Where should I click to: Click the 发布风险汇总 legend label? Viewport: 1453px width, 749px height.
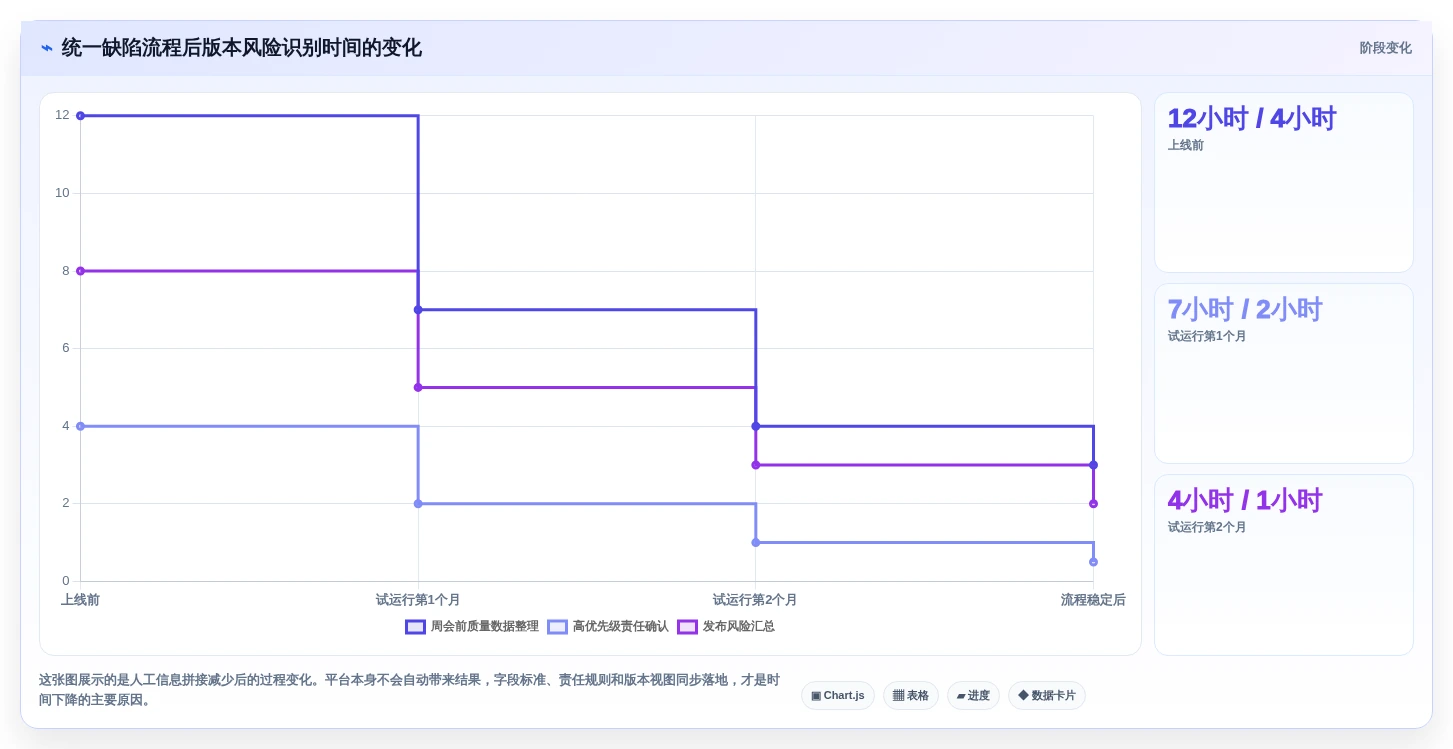[x=738, y=627]
